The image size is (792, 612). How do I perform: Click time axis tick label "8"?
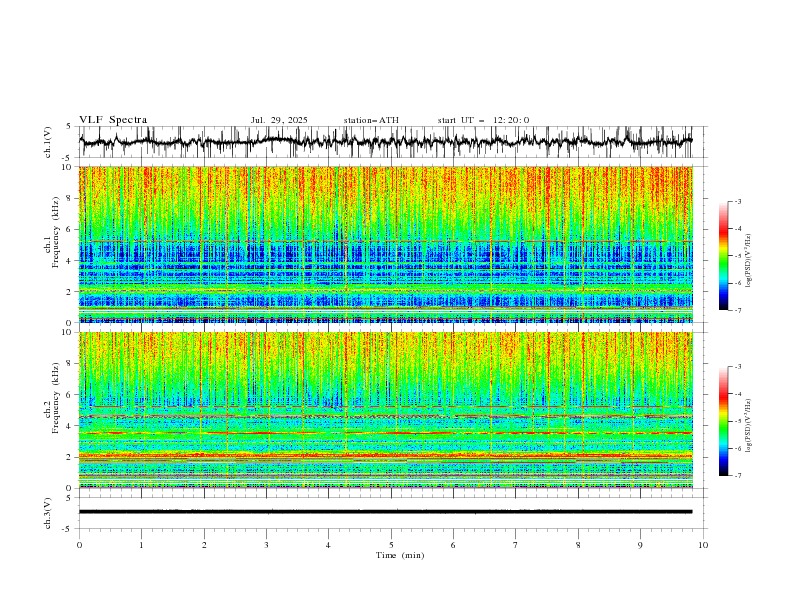click(x=578, y=545)
